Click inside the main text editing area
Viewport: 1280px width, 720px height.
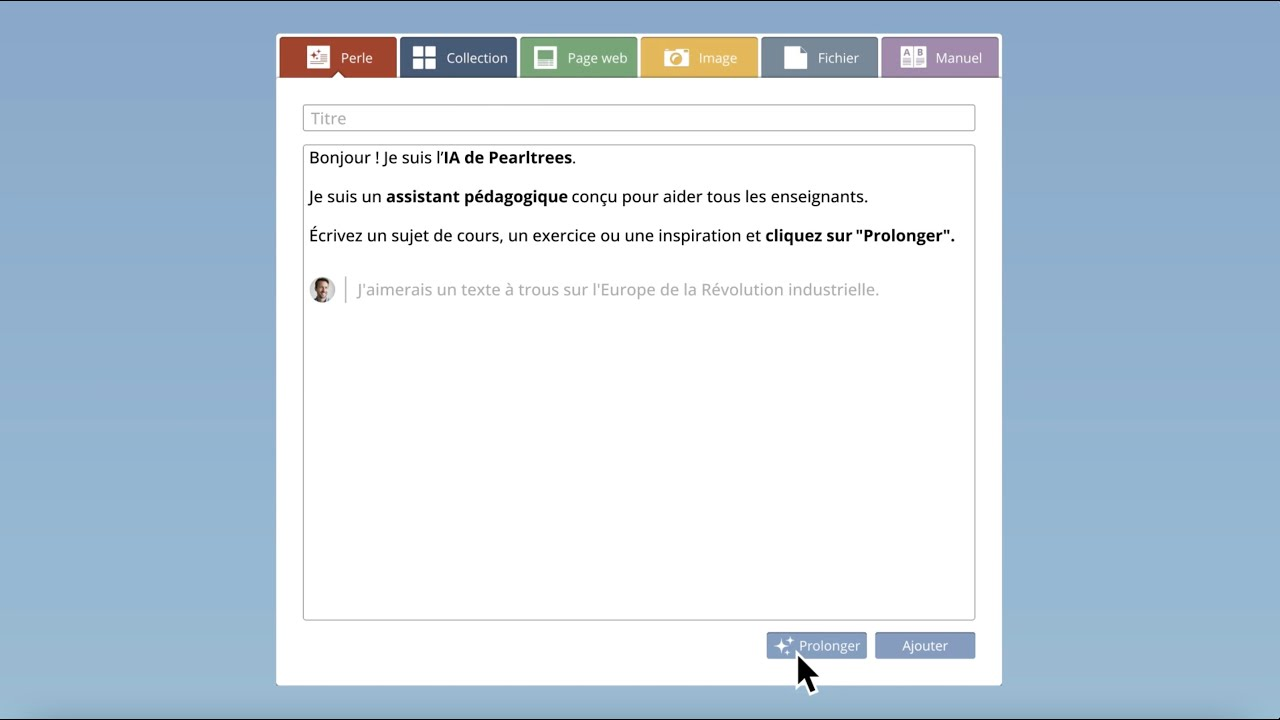coord(639,450)
